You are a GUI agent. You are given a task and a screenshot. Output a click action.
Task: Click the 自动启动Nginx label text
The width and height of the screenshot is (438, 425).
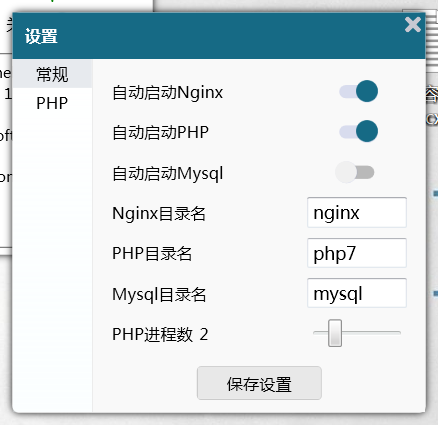pos(168,93)
